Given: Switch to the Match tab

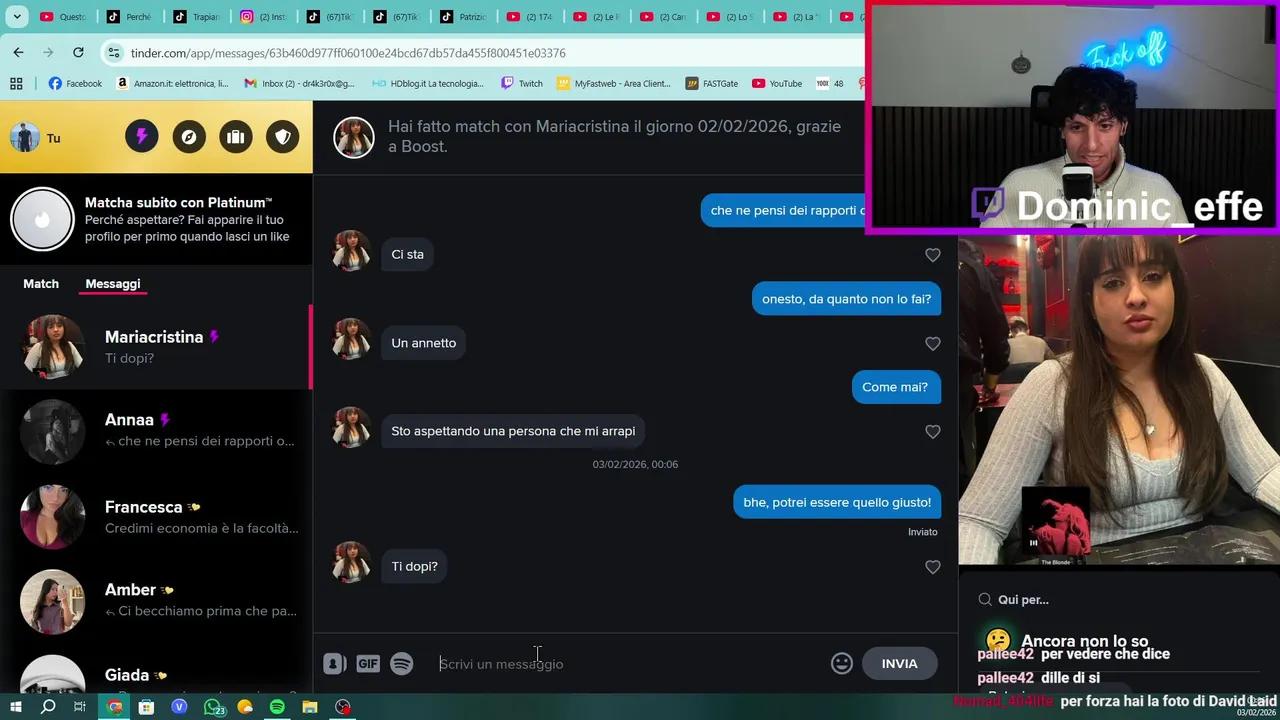Looking at the screenshot, I should pos(41,284).
